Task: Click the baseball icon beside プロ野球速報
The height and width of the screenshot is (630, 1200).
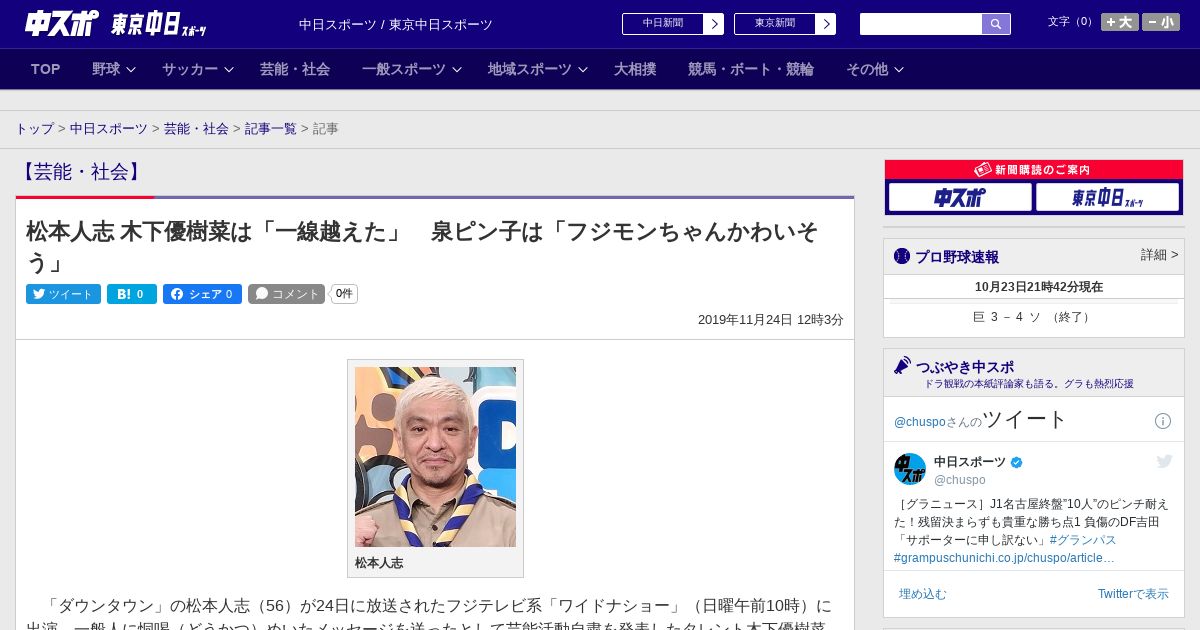Action: pos(902,256)
